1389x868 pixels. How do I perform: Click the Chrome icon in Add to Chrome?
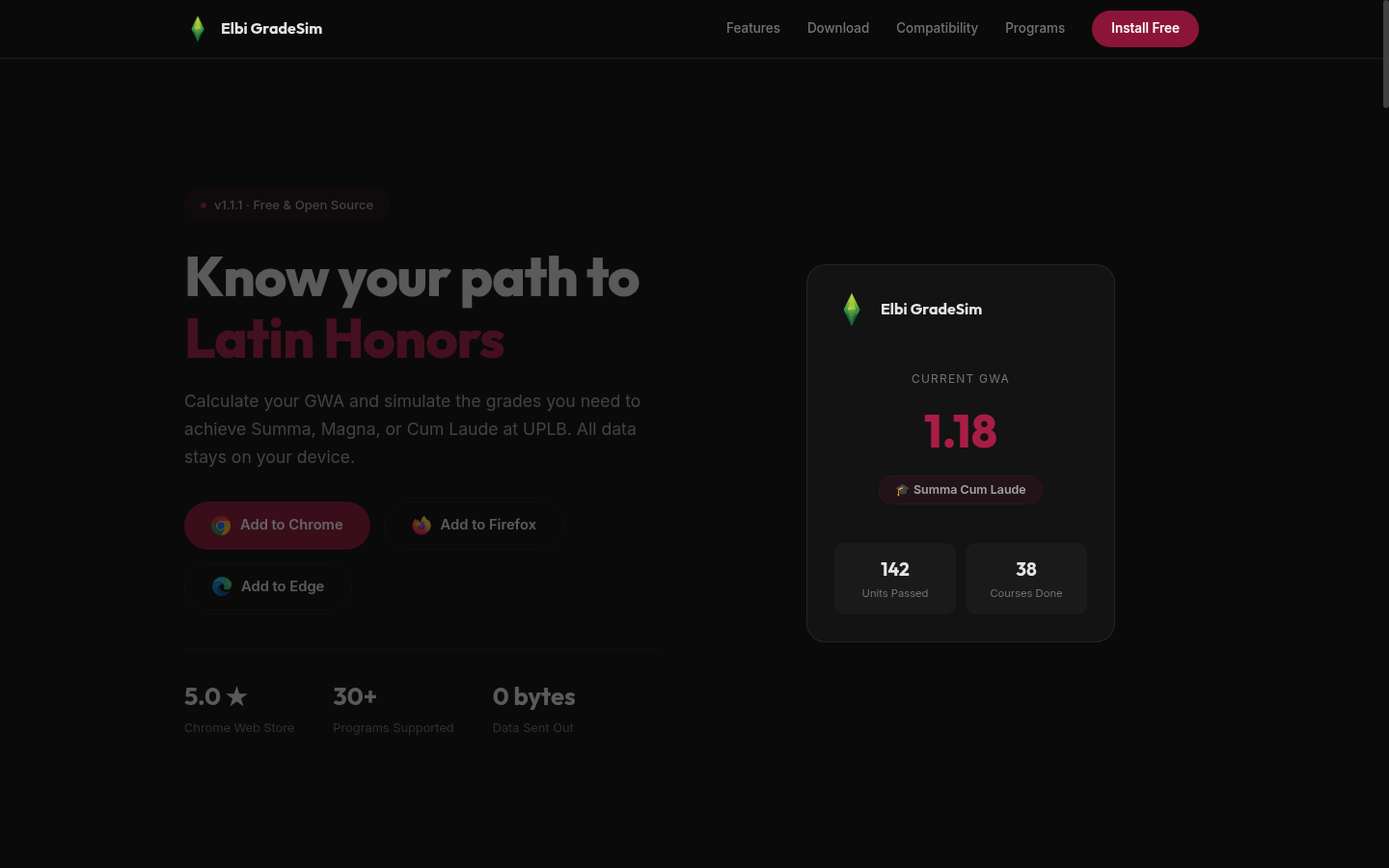point(221,526)
